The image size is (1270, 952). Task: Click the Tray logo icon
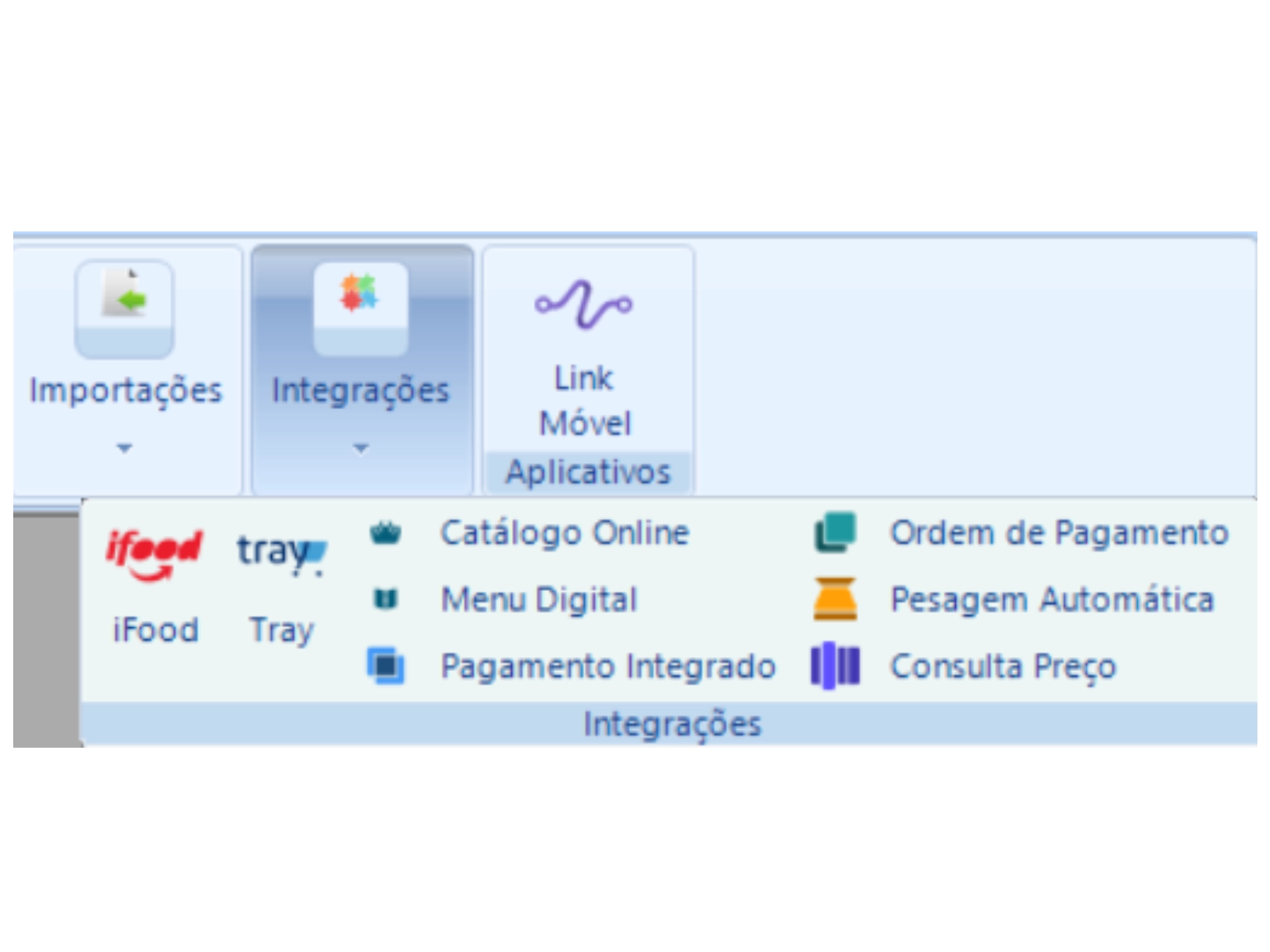click(x=281, y=553)
